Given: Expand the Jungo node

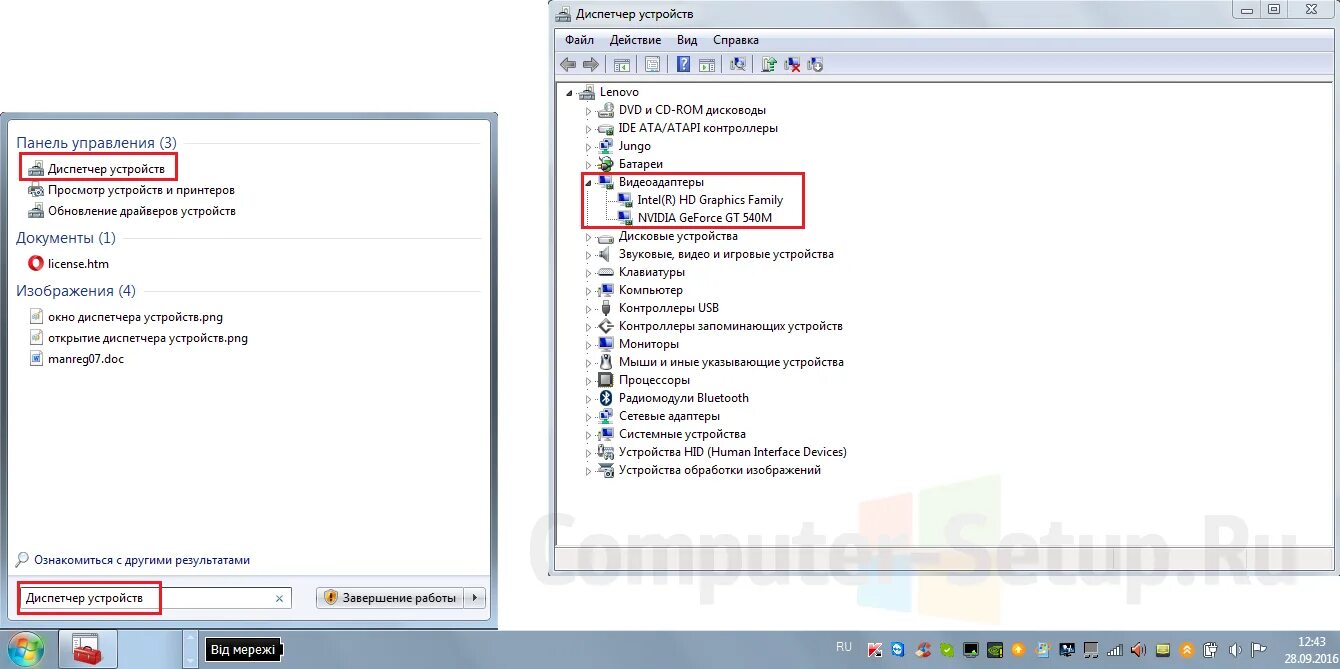Looking at the screenshot, I should coord(589,147).
